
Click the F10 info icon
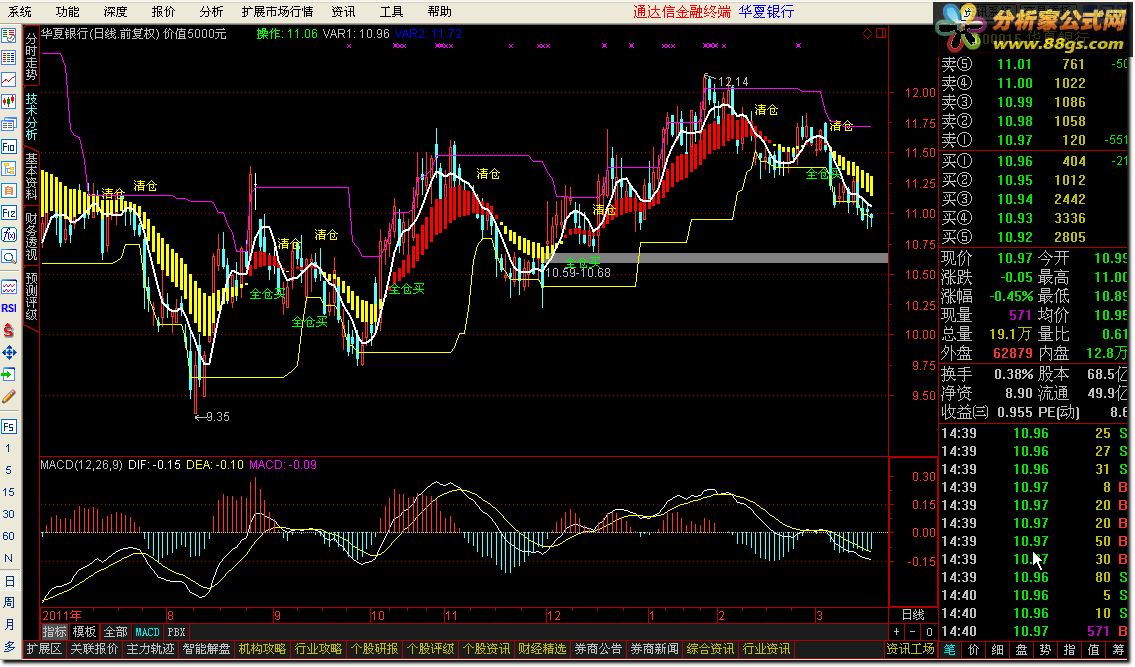(x=9, y=146)
